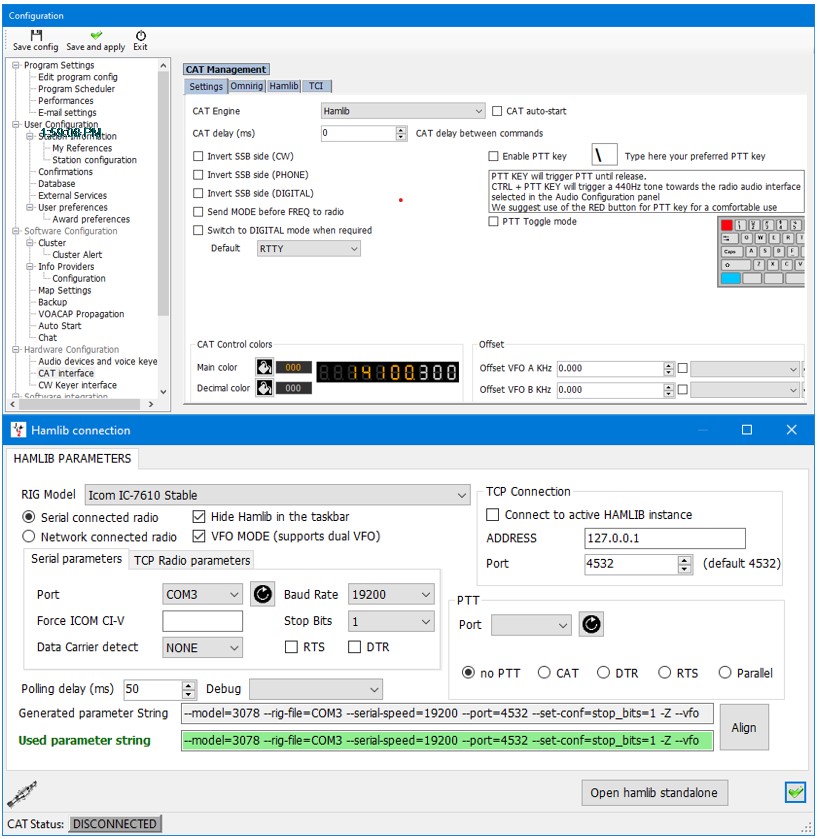This screenshot has height=839, width=820.
Task: Toggle Invert SSB side (CW)
Action: pyautogui.click(x=198, y=156)
